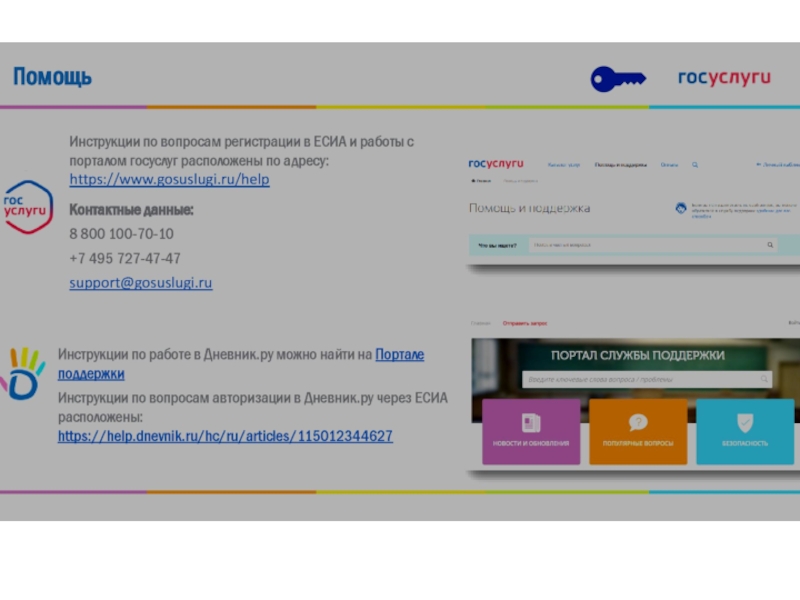Click госуслуги logo in the site screenshot
Image resolution: width=800 pixels, height=600 pixels.
click(x=496, y=163)
